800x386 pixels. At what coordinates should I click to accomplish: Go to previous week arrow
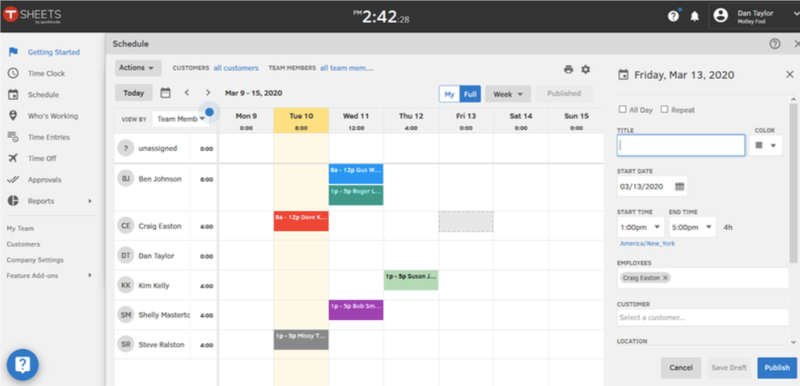[x=187, y=93]
